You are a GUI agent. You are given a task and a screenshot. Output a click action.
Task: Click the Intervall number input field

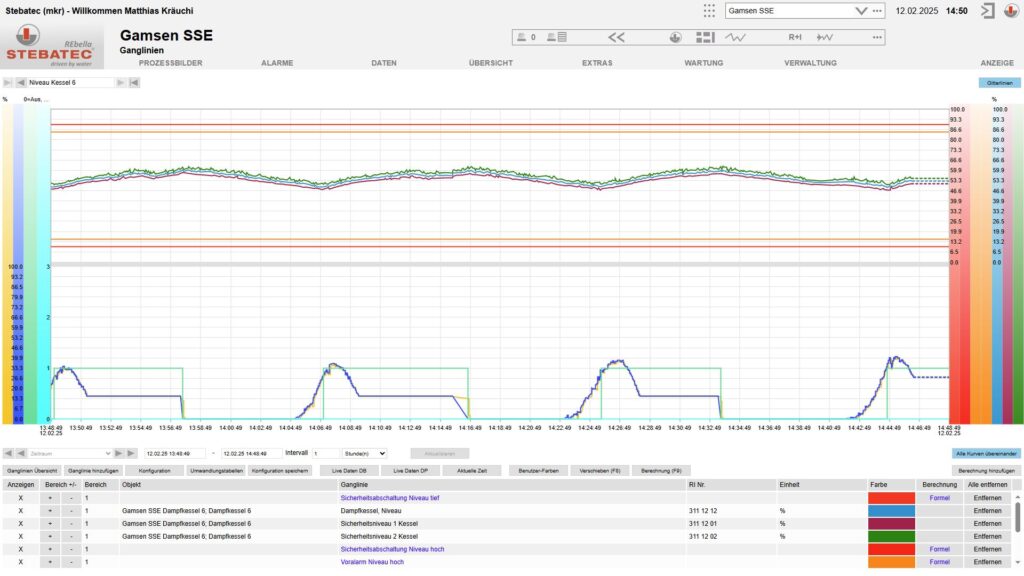[325, 453]
